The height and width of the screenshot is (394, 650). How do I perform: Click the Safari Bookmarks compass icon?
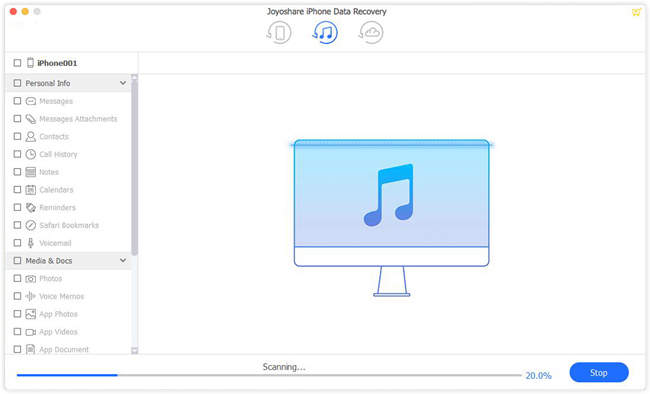tap(31, 225)
